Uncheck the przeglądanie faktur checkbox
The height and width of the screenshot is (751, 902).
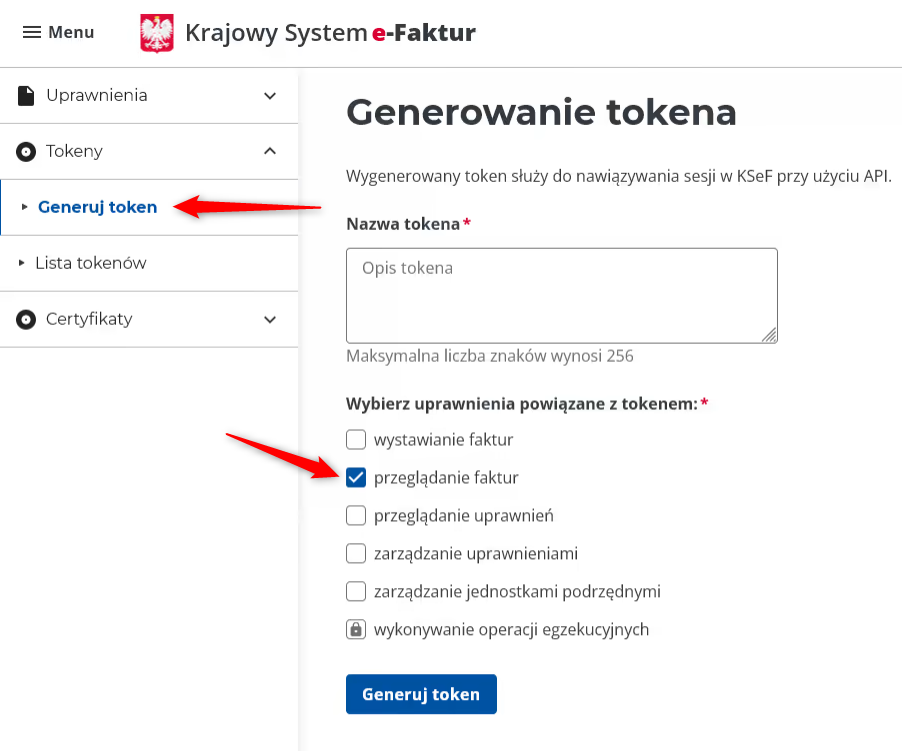click(356, 478)
